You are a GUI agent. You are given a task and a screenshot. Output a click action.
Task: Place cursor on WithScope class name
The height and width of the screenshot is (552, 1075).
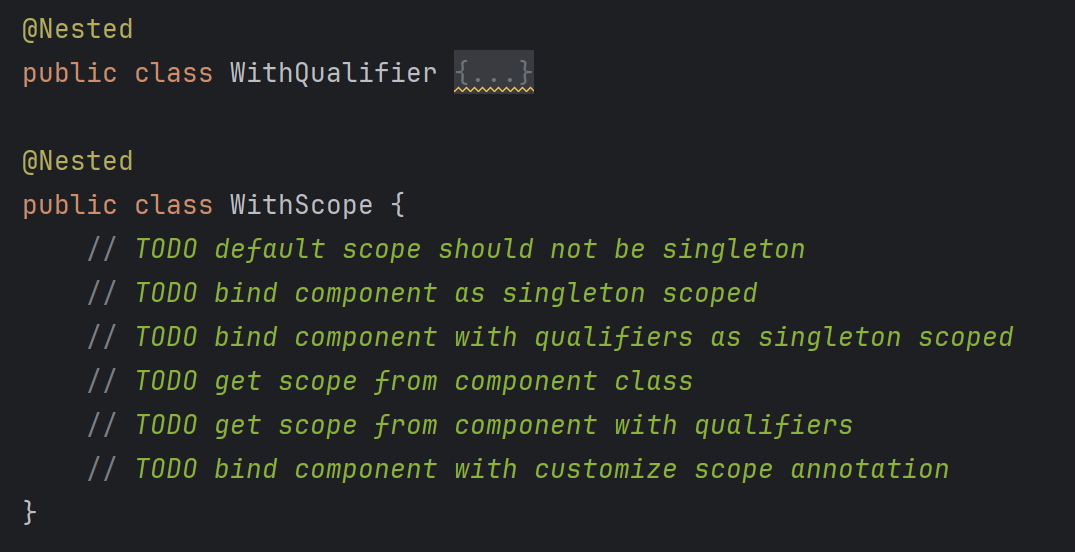pos(301,205)
